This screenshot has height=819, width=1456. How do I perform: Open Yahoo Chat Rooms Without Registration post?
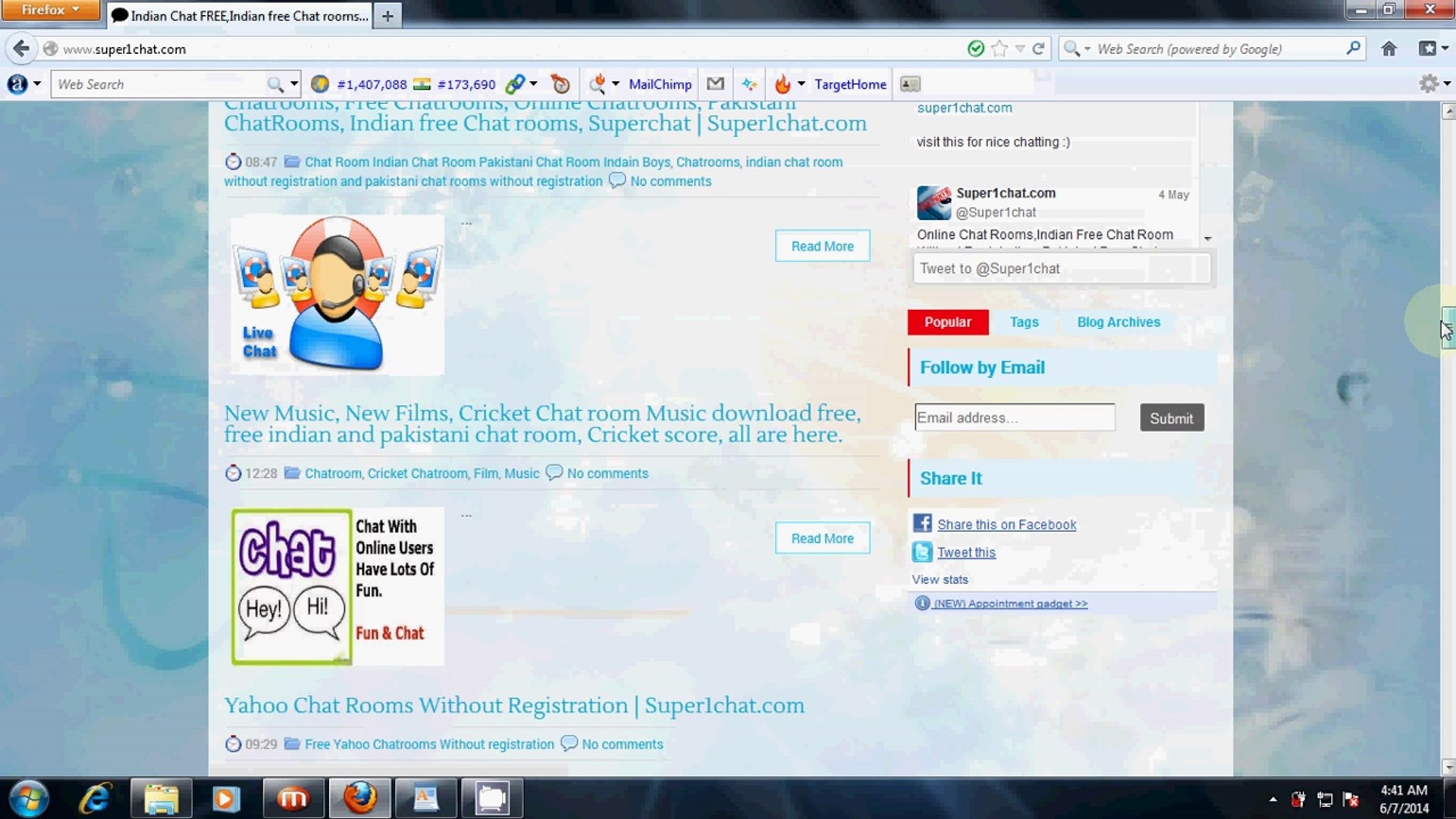pyautogui.click(x=513, y=705)
